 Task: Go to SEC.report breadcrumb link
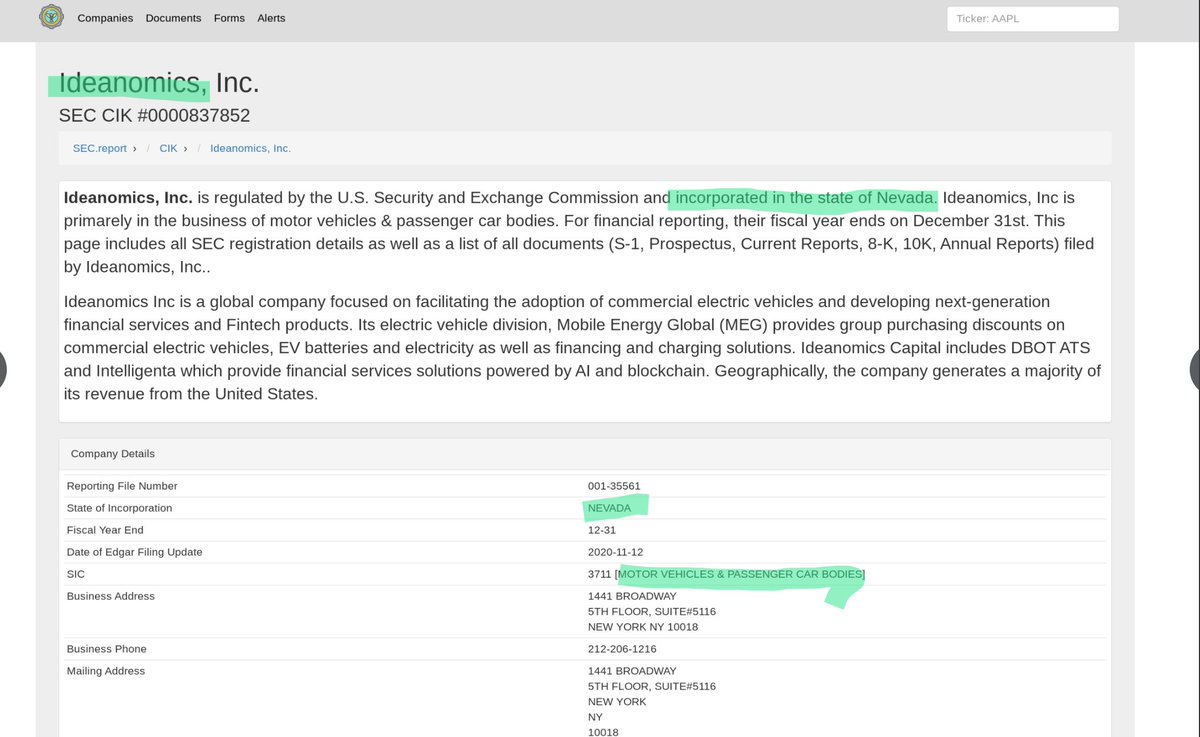click(100, 148)
